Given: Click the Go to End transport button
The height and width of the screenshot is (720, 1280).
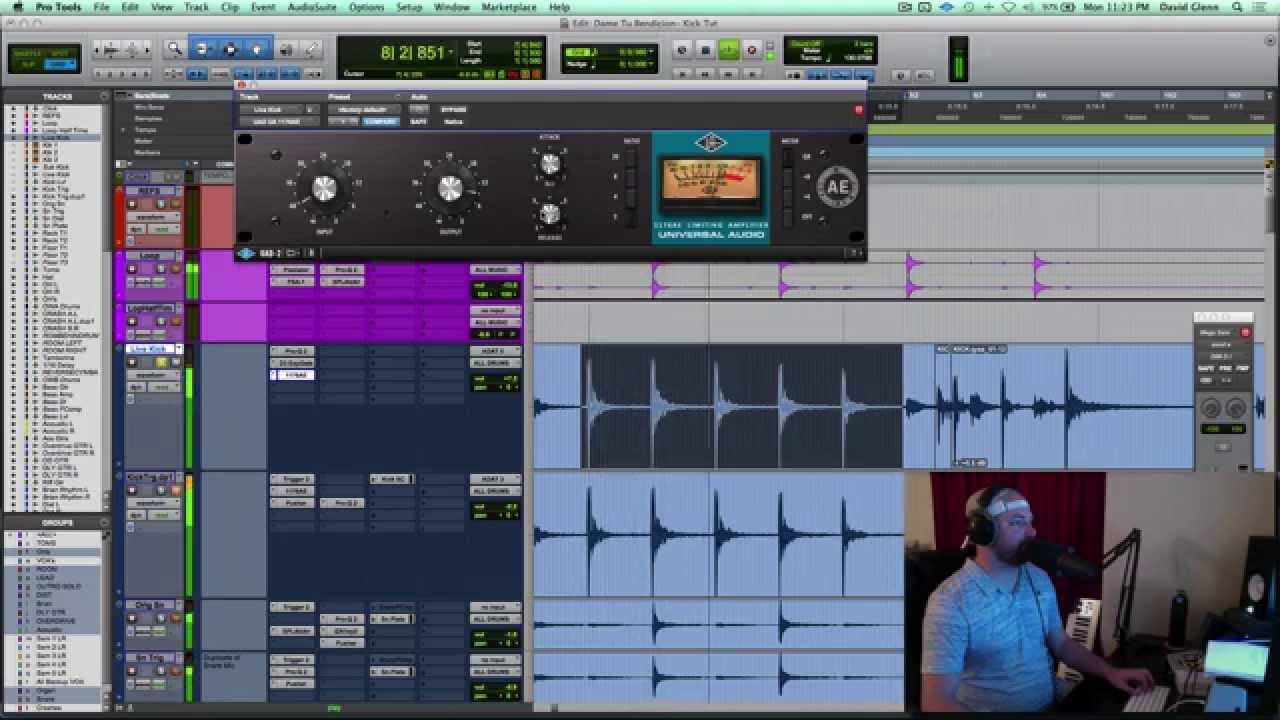Looking at the screenshot, I should [x=752, y=75].
